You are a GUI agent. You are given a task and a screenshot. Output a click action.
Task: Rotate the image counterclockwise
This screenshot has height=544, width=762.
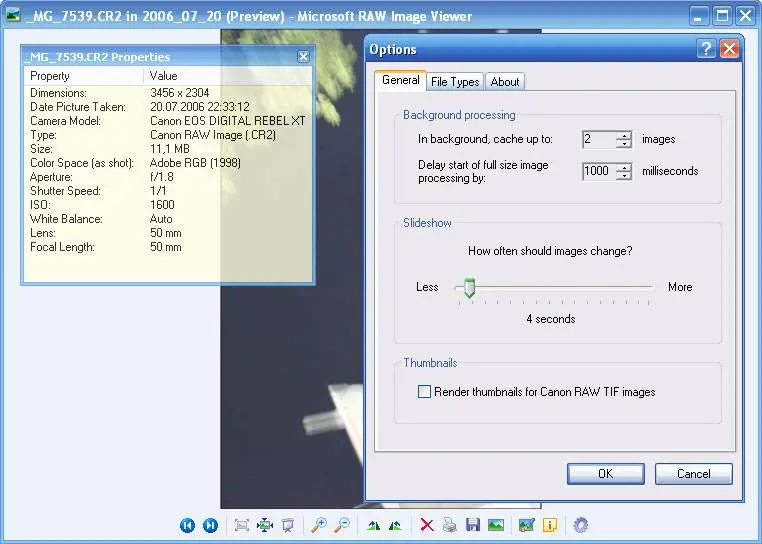coord(396,525)
